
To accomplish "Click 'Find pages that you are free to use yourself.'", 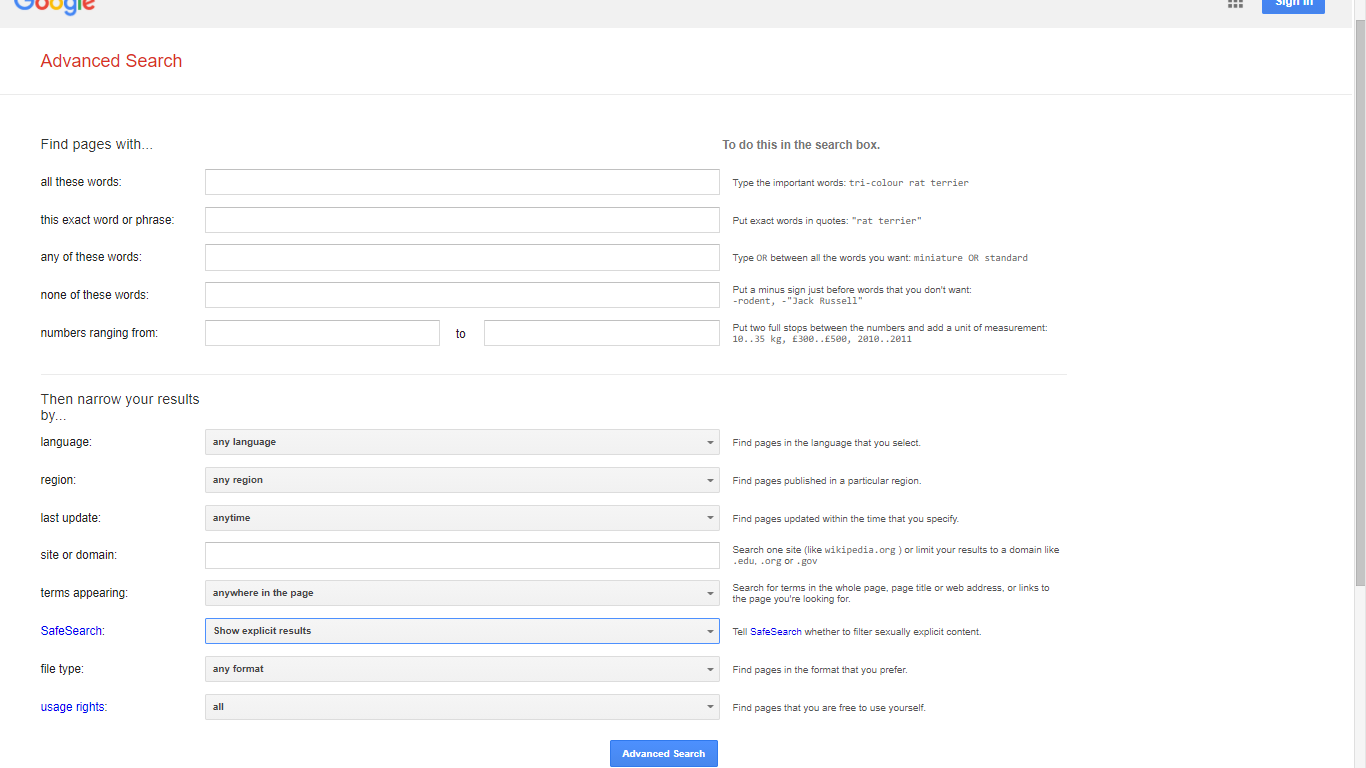I will [829, 708].
